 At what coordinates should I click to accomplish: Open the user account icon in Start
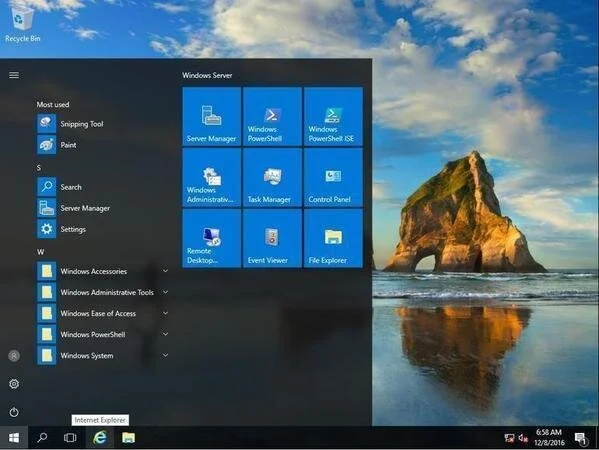coord(14,356)
